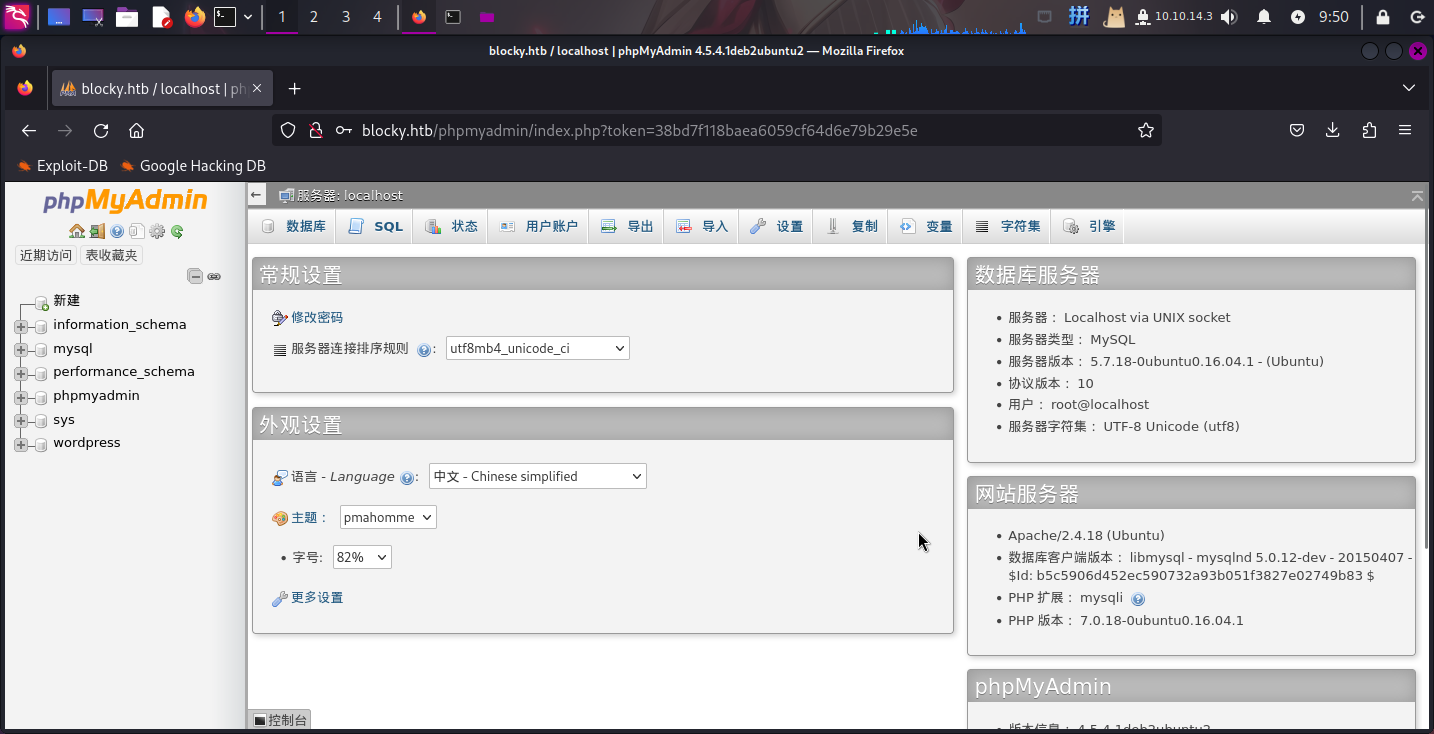Select the wordpress database in tree
The height and width of the screenshot is (734, 1434).
(87, 442)
